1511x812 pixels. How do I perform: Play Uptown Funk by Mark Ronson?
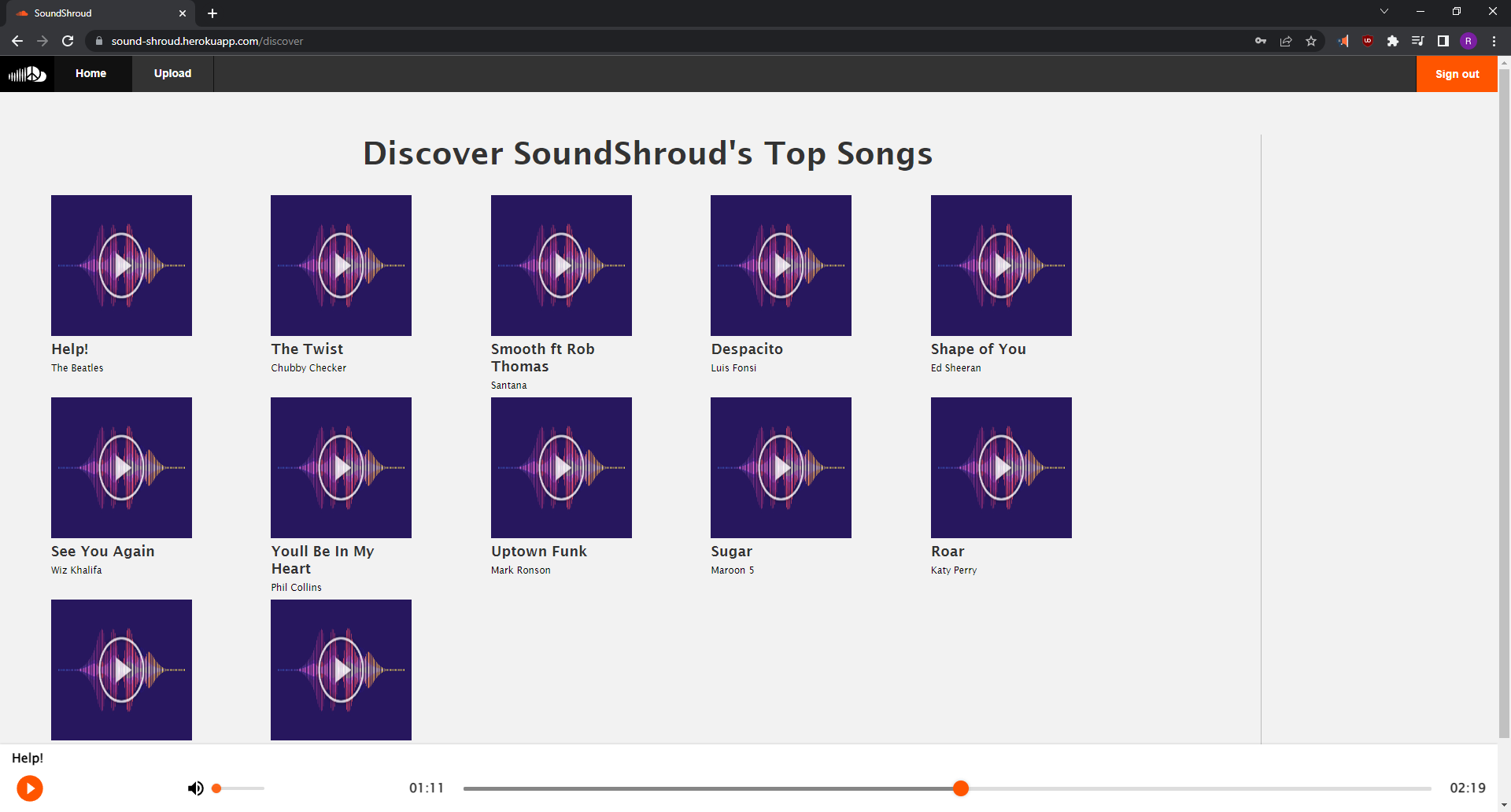(560, 467)
